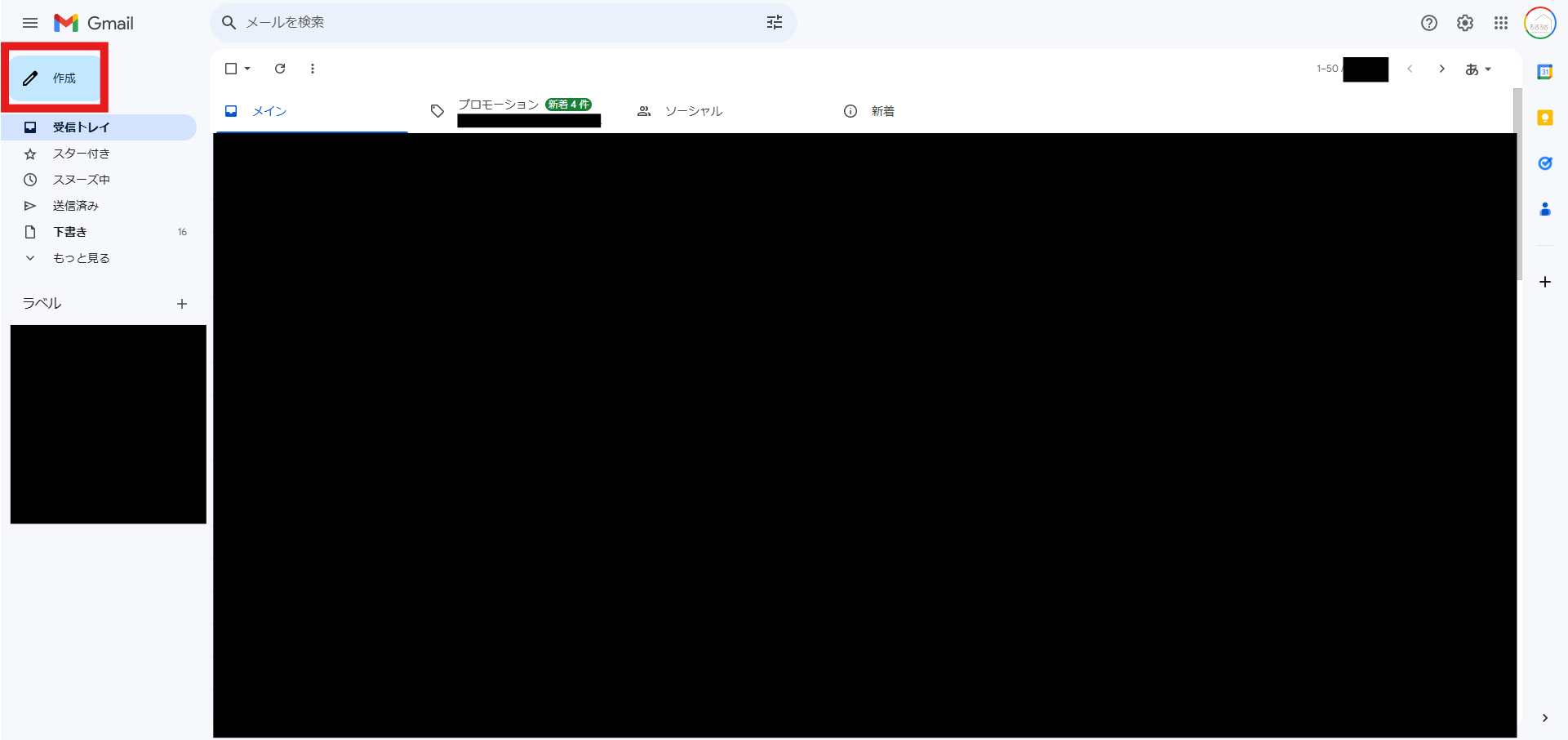Open Google Contacts side panel

[x=1545, y=209]
